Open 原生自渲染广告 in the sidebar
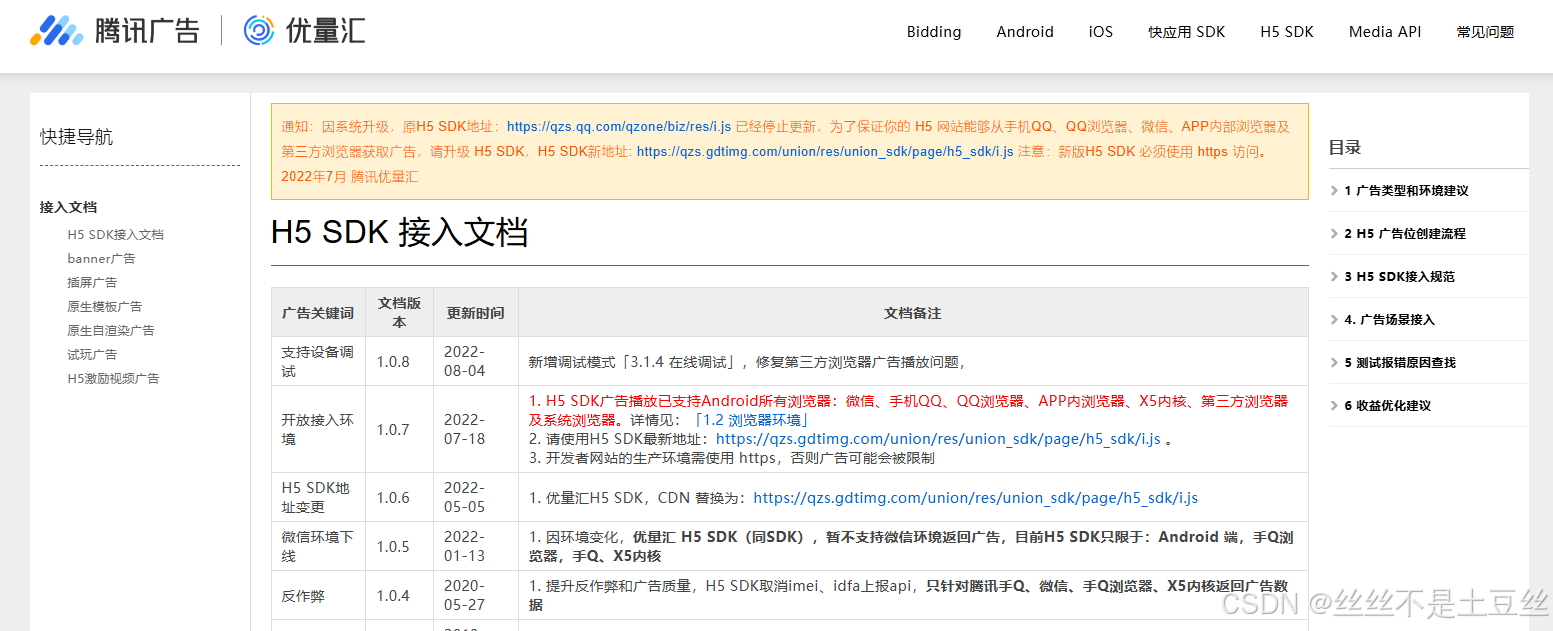This screenshot has height=631, width=1553. tap(111, 331)
